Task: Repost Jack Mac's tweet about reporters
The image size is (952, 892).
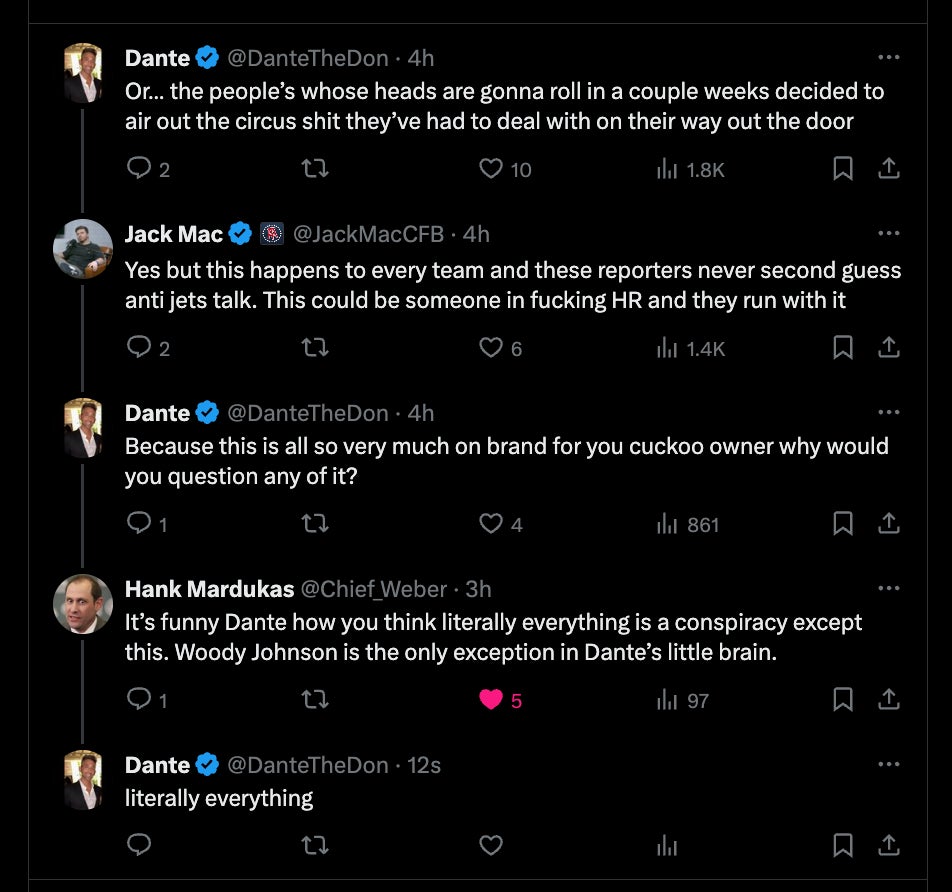Action: tap(315, 348)
